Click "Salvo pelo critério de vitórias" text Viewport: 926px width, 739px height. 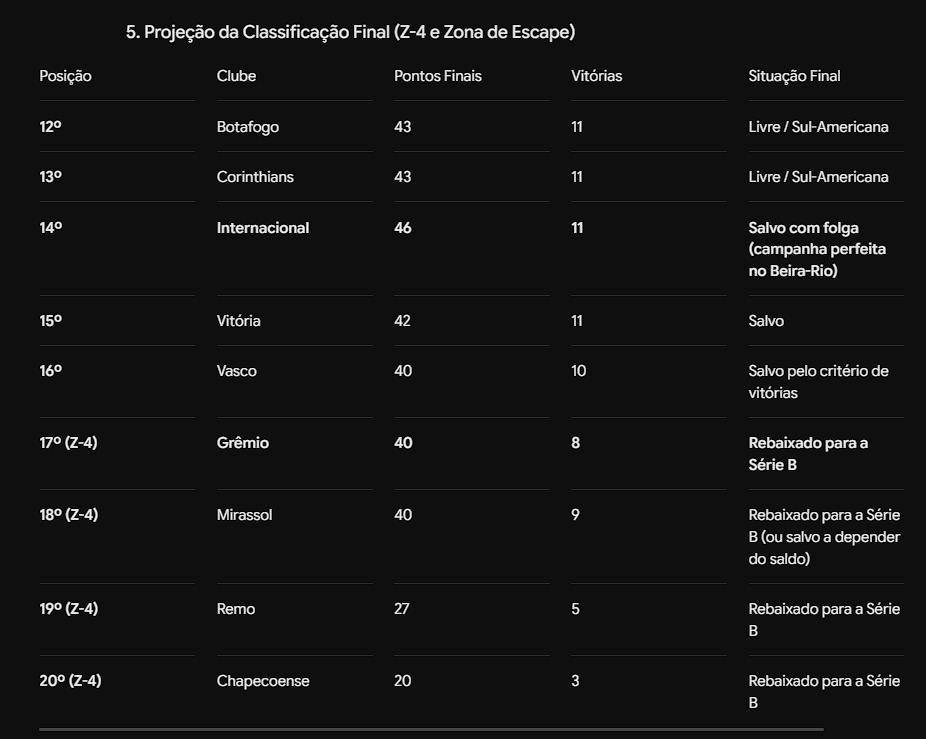pyautogui.click(x=819, y=382)
